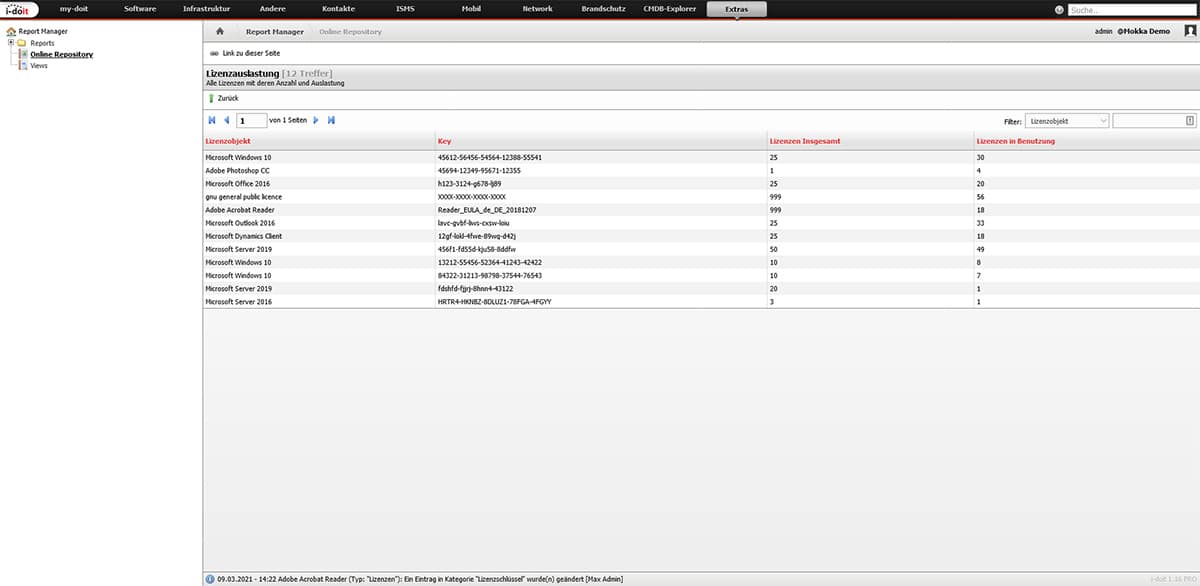Viewport: 1200px width, 586px height.
Task: Click key 84322-31213-98798-37544-76543
Action: (490, 275)
